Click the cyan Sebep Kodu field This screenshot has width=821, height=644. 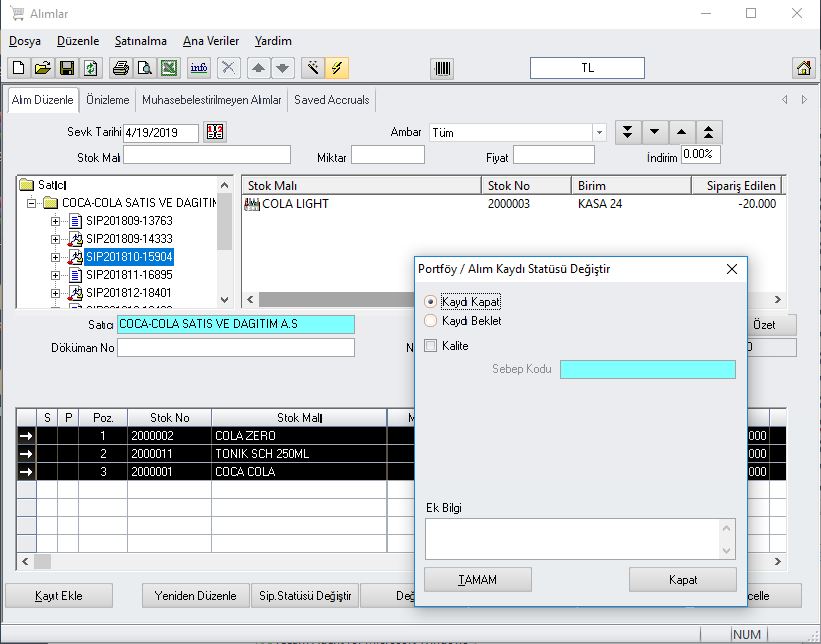tap(648, 369)
